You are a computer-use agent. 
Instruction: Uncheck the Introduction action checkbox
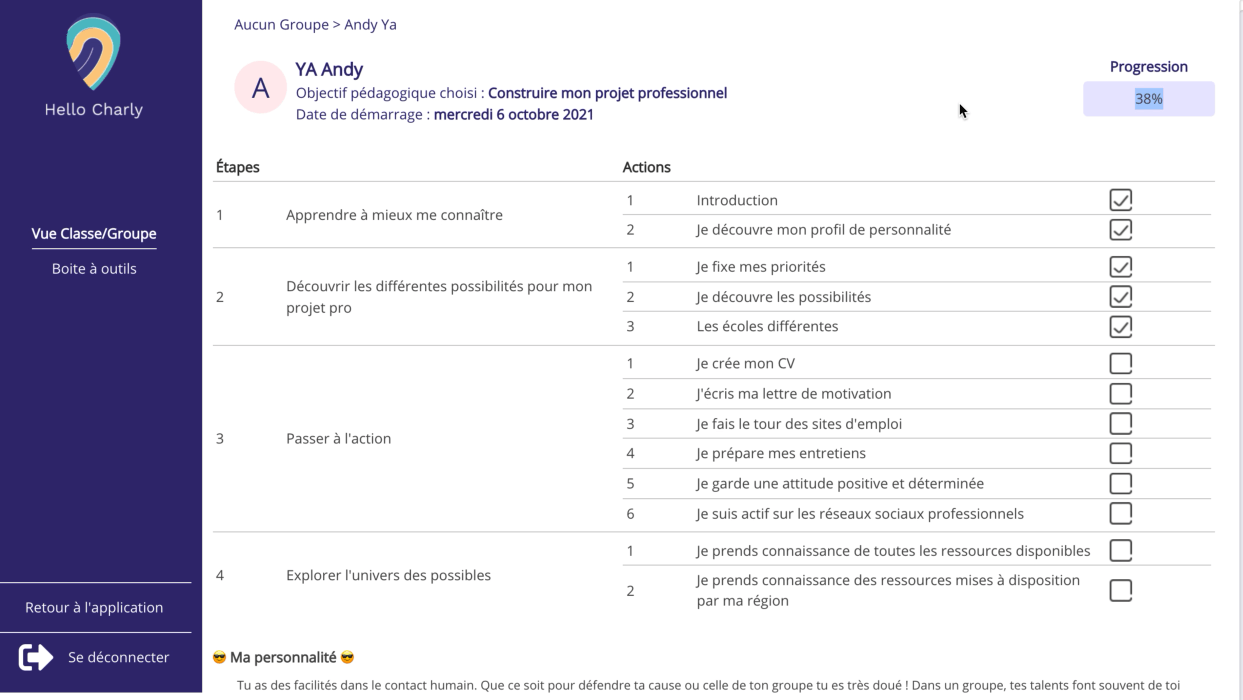[x=1120, y=200]
